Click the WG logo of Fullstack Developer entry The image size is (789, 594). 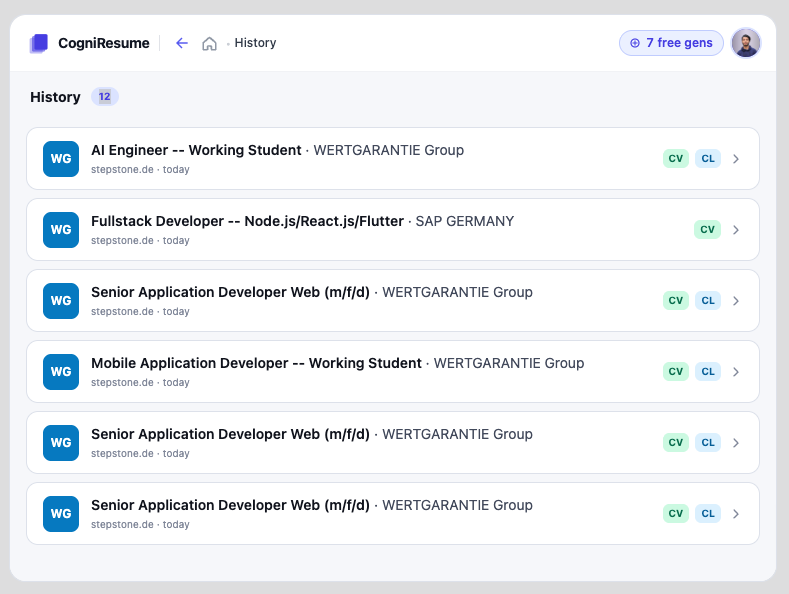(61, 230)
